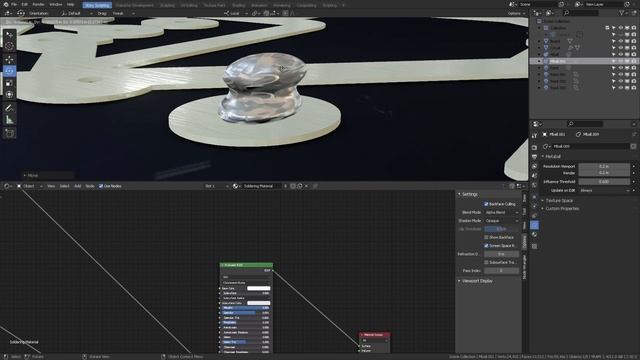
Task: Click the Influence Threshold slider
Action: (604, 182)
